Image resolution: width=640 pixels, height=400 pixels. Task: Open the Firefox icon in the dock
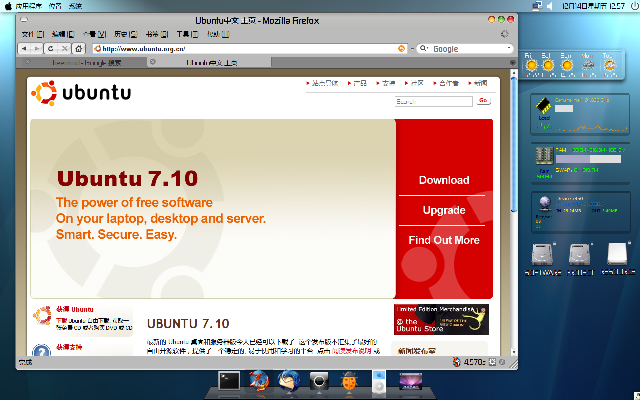pos(259,381)
